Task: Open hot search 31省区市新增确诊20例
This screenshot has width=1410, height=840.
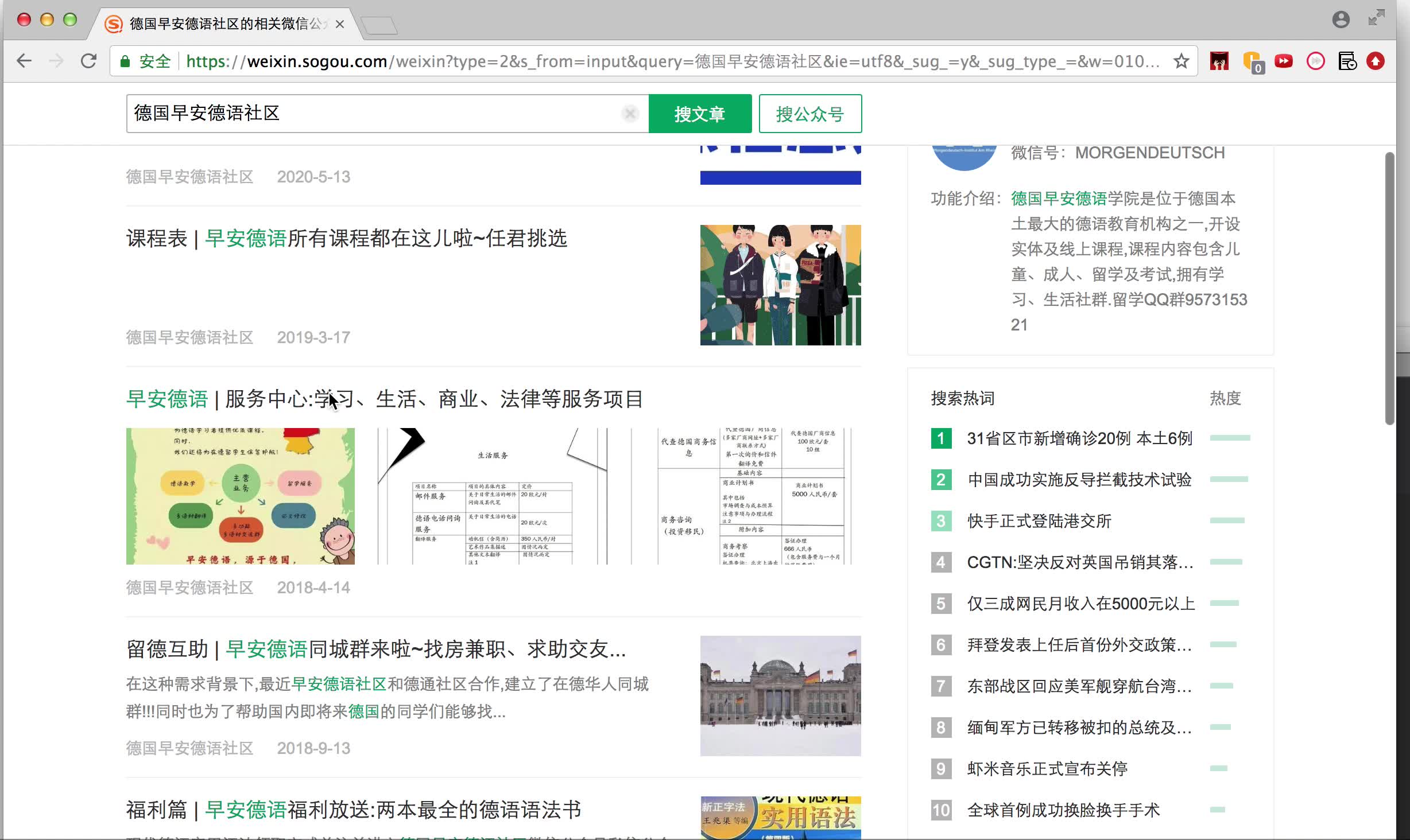Action: (x=1080, y=438)
